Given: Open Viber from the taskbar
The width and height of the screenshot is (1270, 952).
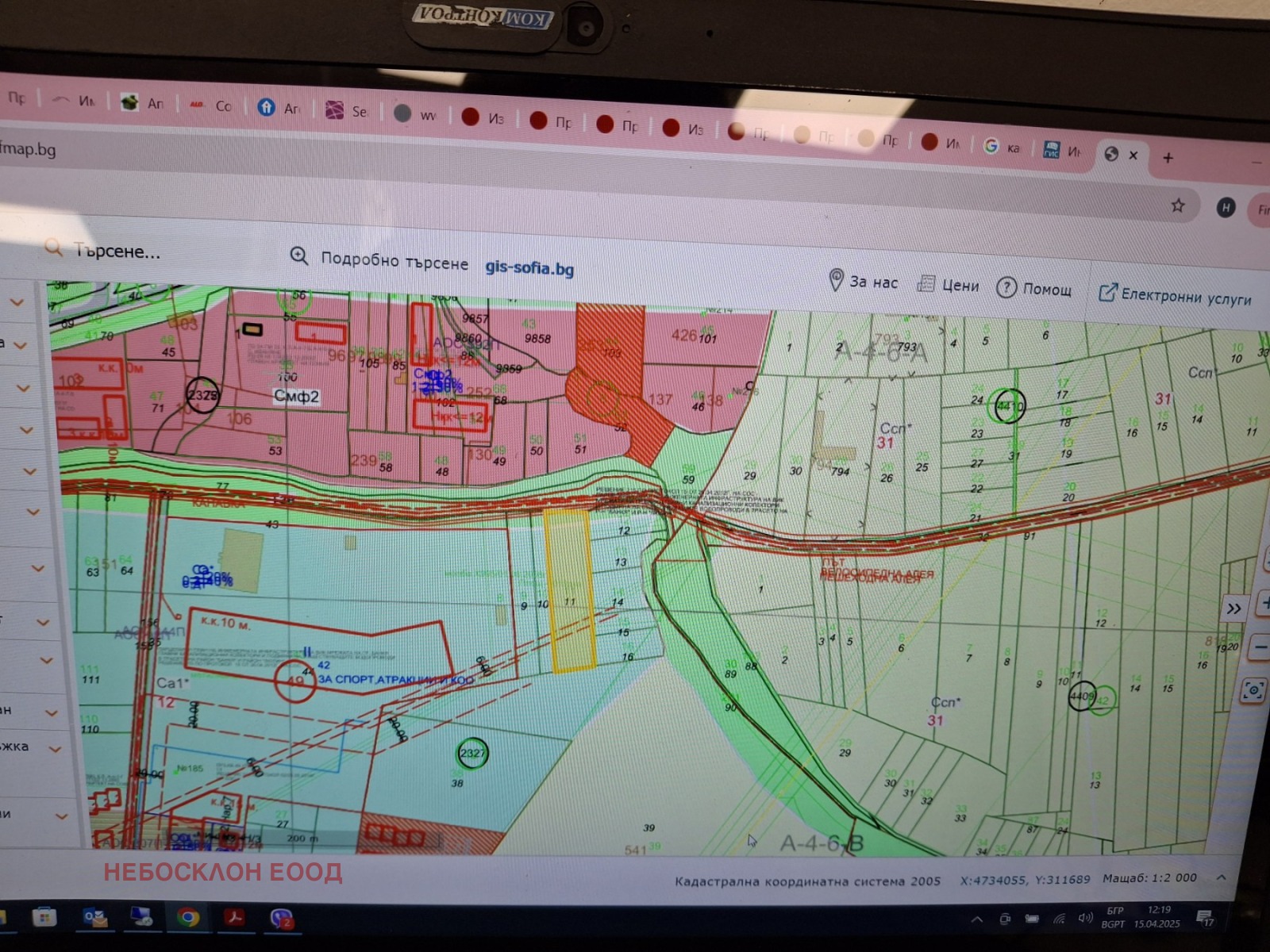Looking at the screenshot, I should (x=281, y=919).
